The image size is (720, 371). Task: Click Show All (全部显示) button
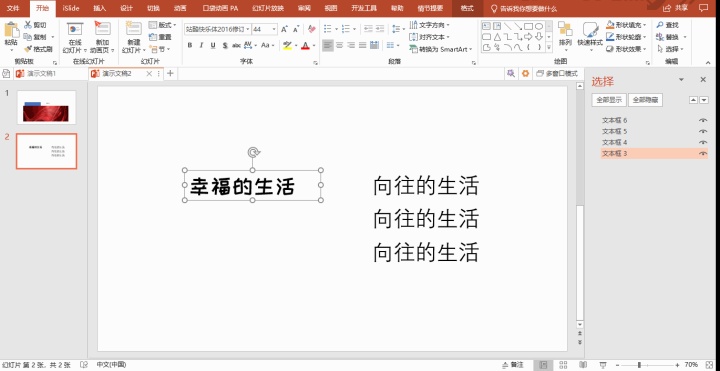click(x=609, y=100)
